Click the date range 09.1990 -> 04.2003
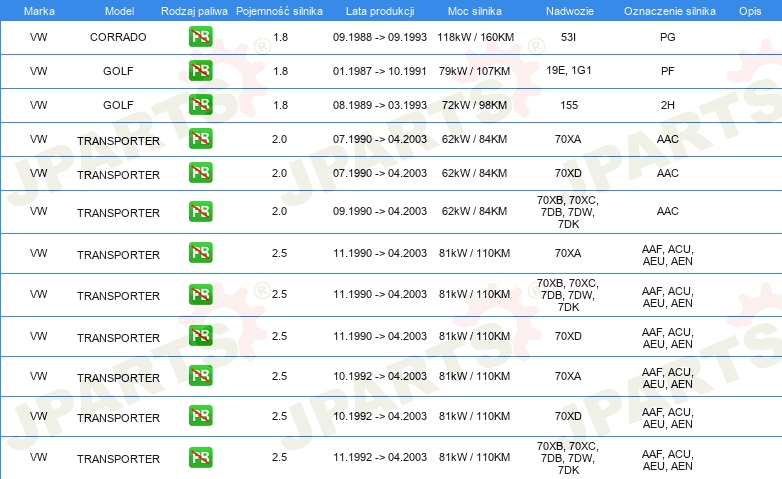 380,211
